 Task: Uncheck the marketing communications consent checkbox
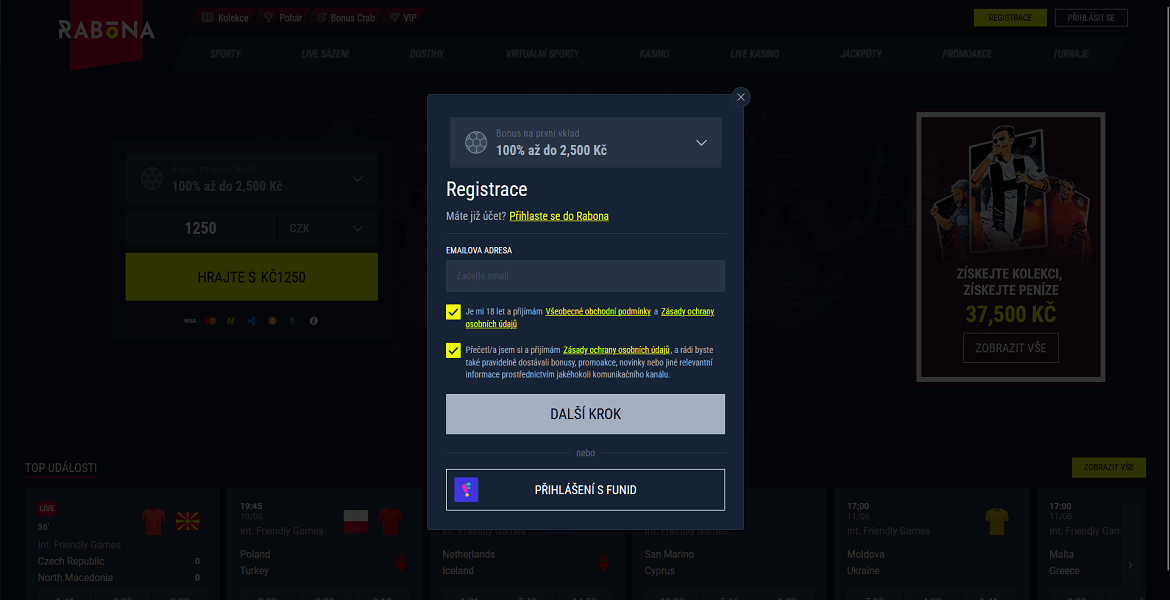tap(454, 350)
